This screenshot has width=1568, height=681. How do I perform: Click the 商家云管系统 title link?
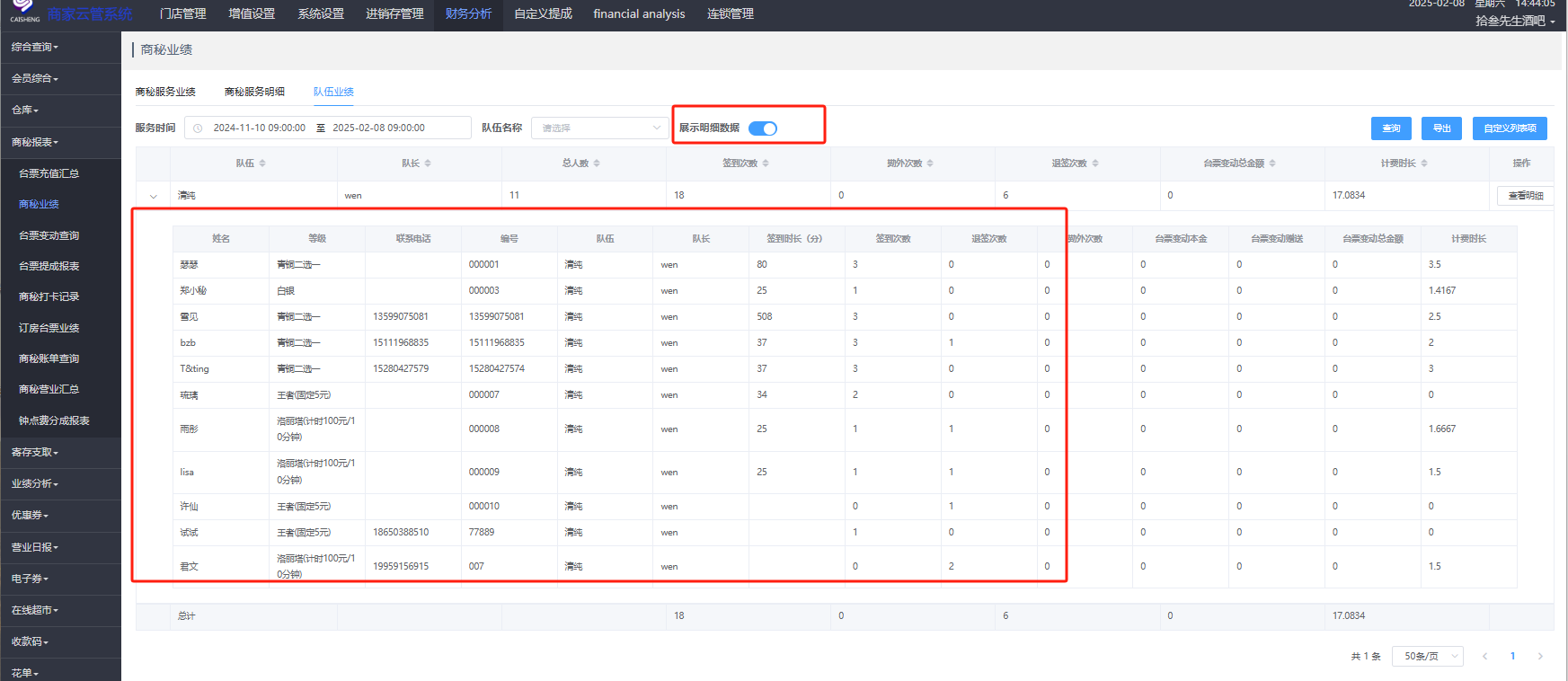[90, 14]
